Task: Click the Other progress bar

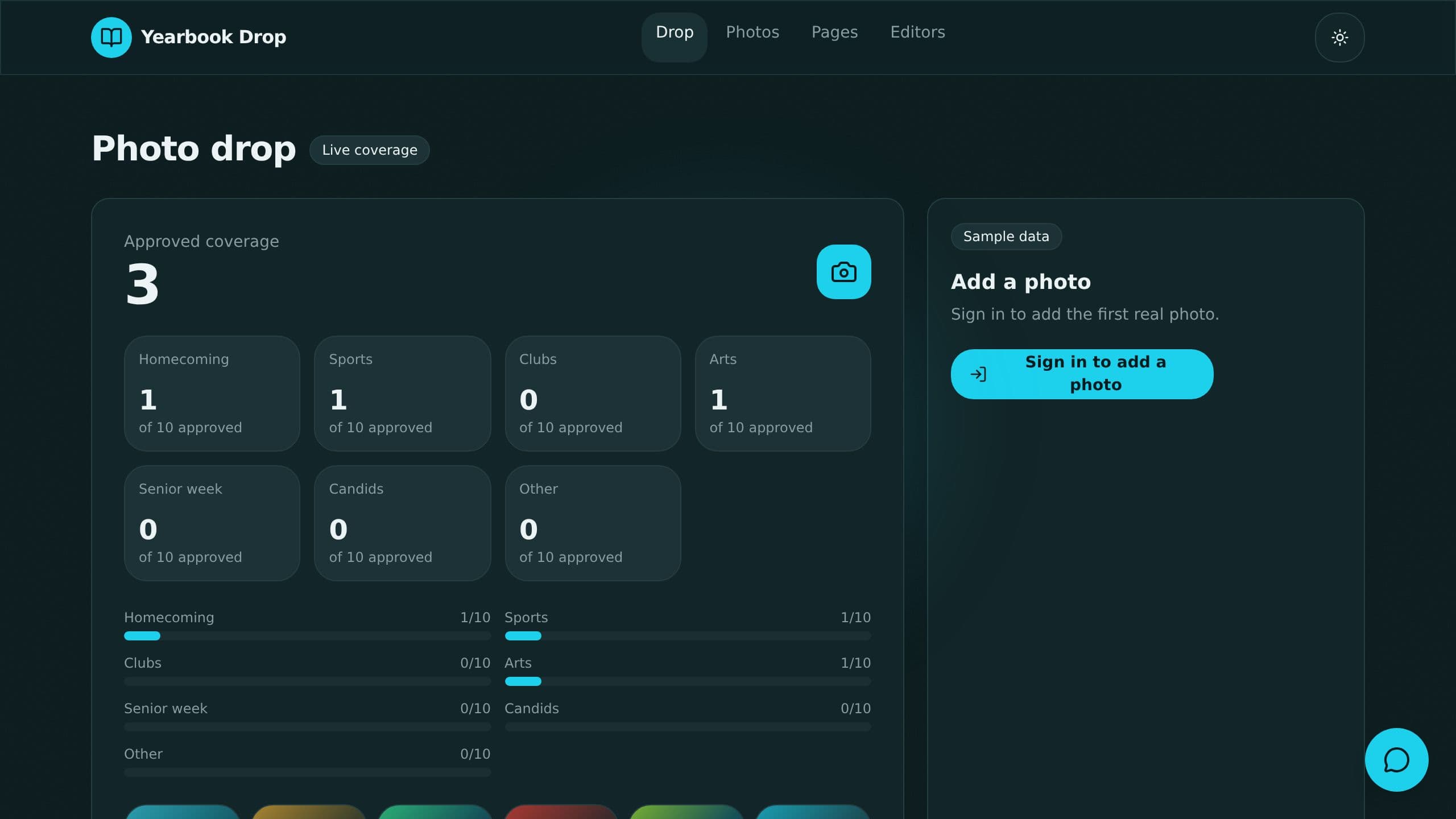Action: [307, 772]
